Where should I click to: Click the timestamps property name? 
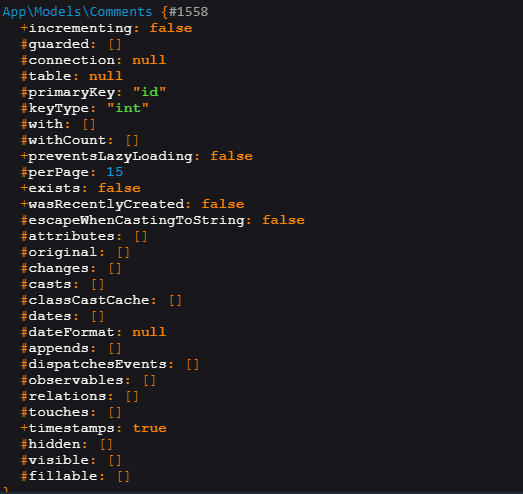(x=72, y=428)
